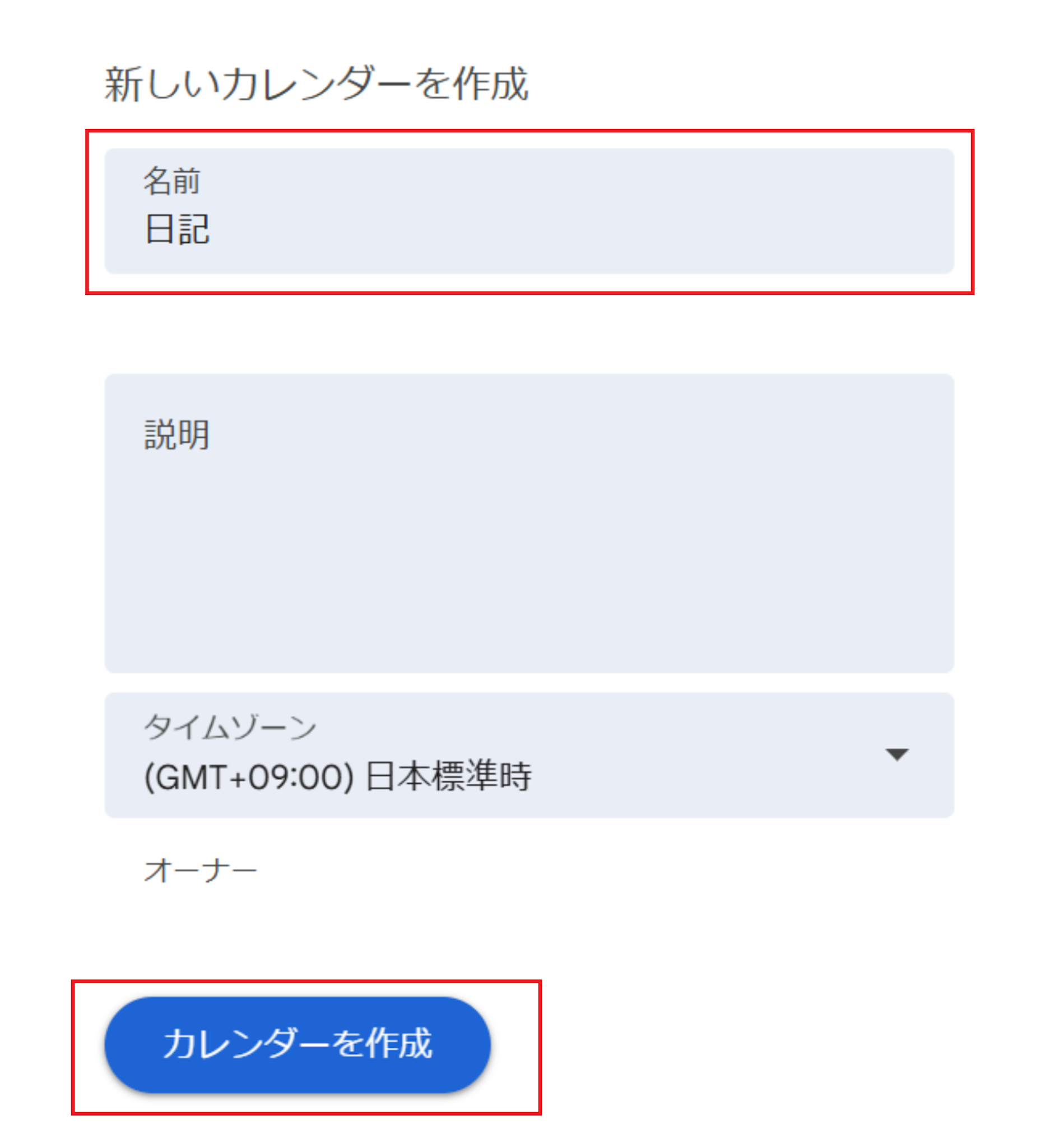Screen dimensions: 1059x1148
Task: Click the 日記 text in the name field
Action: [177, 229]
